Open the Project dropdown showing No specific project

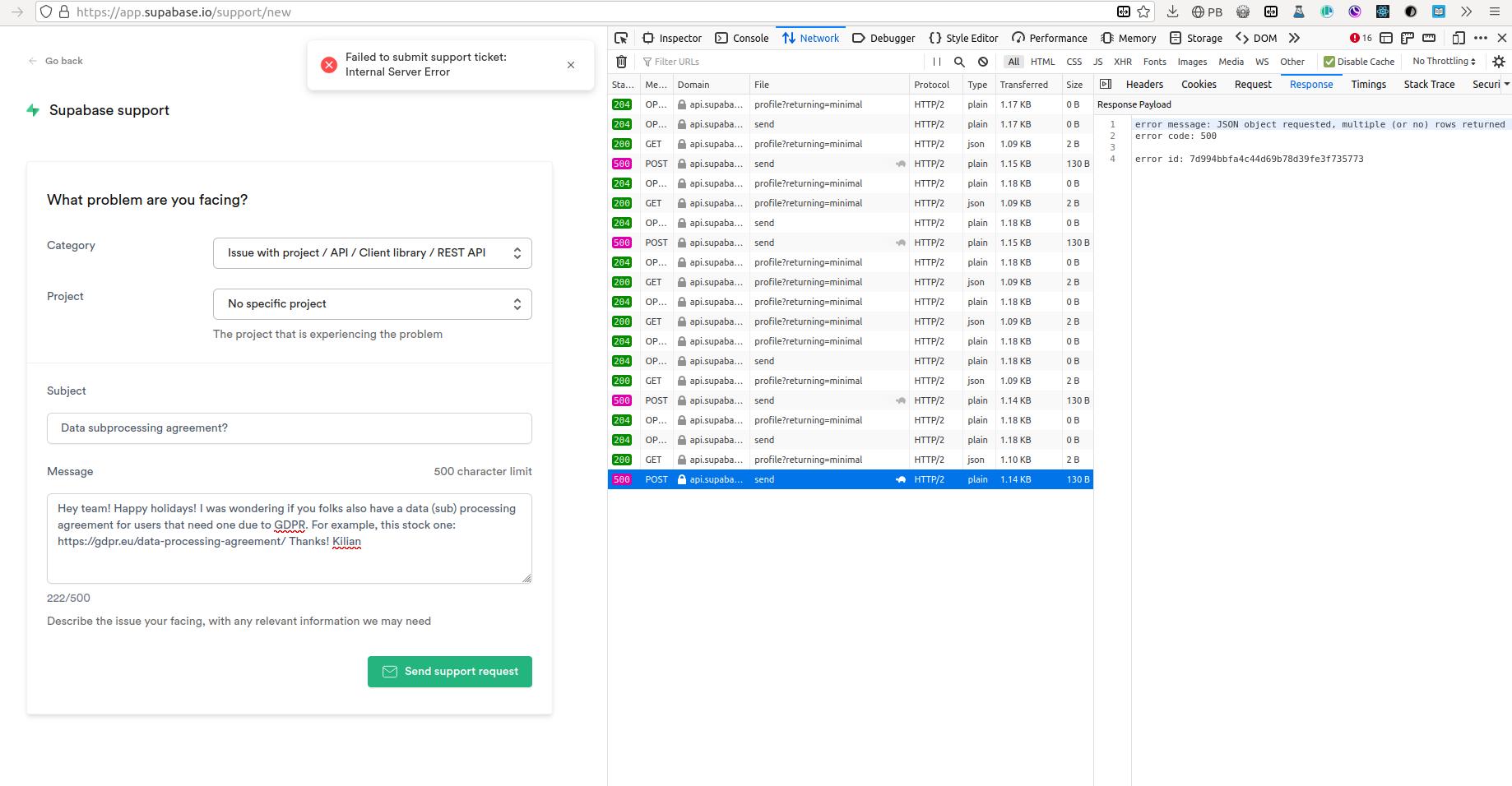(372, 303)
